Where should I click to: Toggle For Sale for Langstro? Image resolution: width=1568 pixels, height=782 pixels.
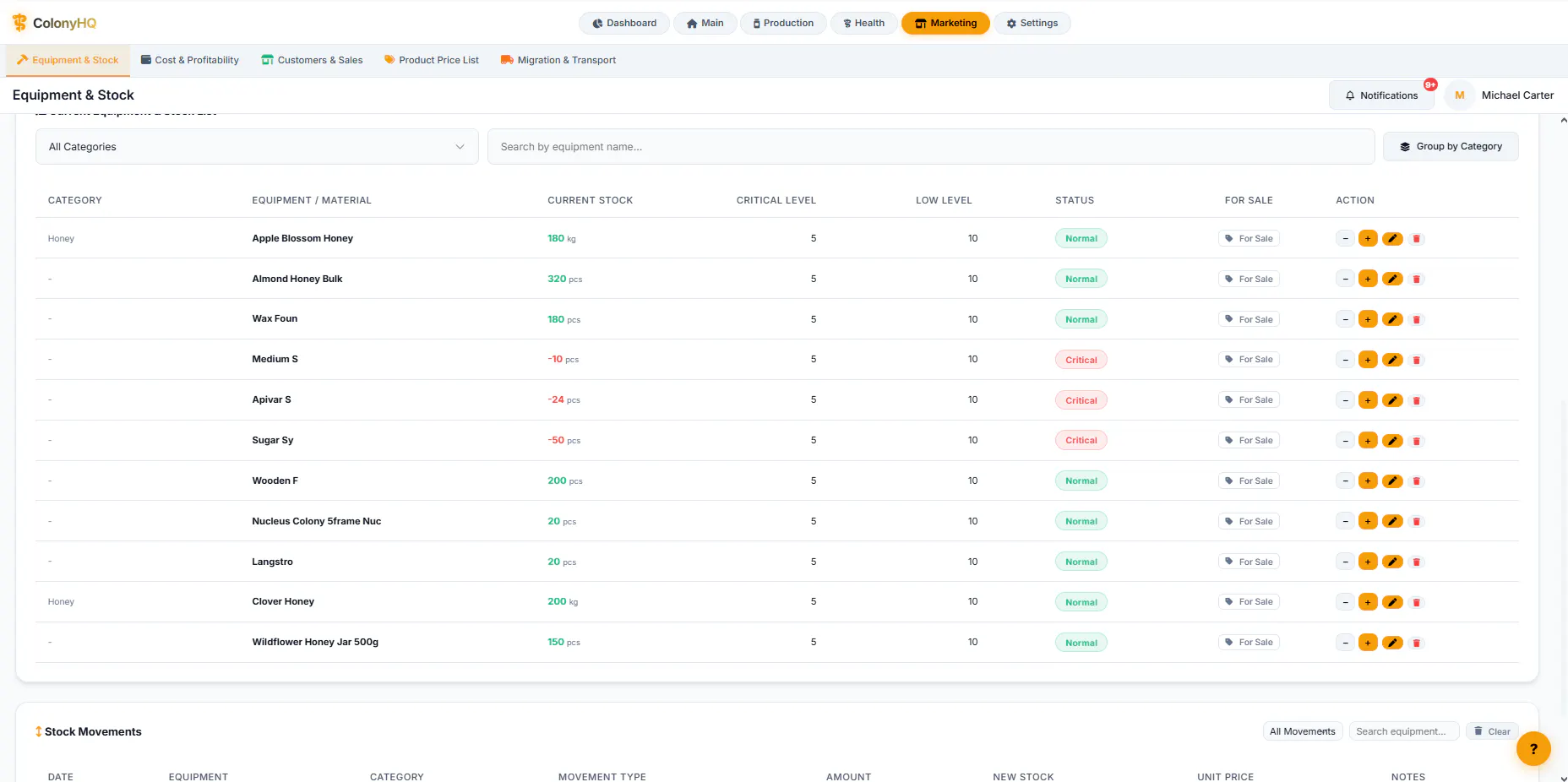[x=1249, y=562]
